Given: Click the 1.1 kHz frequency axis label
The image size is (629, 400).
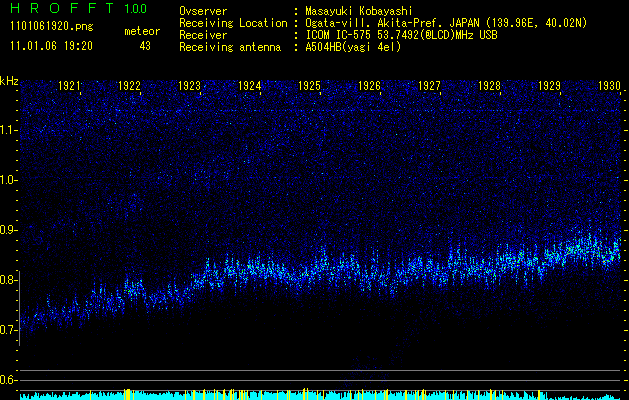Looking at the screenshot, I should click(7, 130).
